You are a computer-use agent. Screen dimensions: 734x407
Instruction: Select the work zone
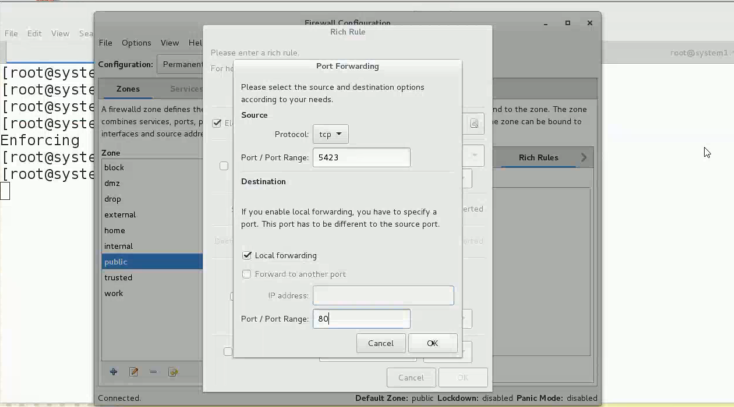coord(152,293)
